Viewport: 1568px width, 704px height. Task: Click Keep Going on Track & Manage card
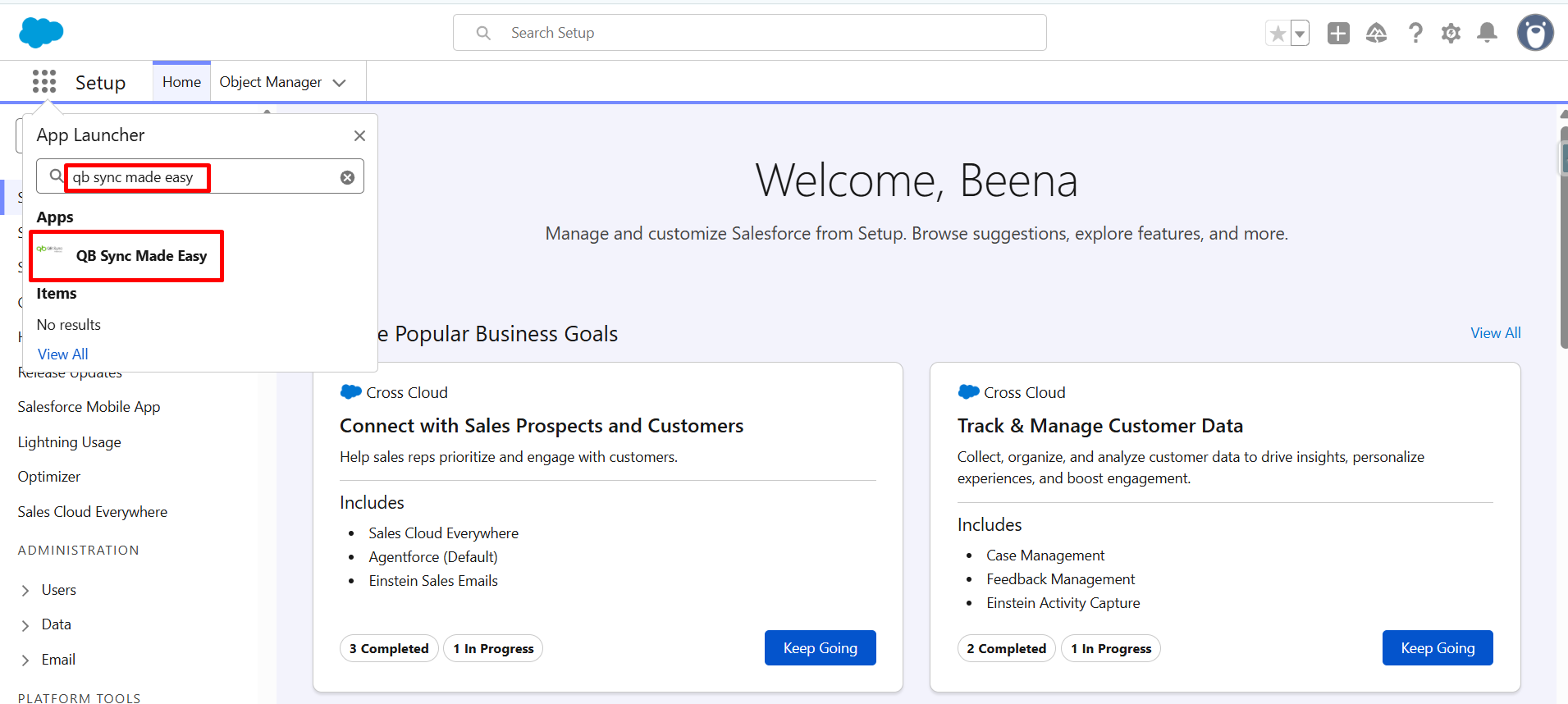(x=1437, y=648)
